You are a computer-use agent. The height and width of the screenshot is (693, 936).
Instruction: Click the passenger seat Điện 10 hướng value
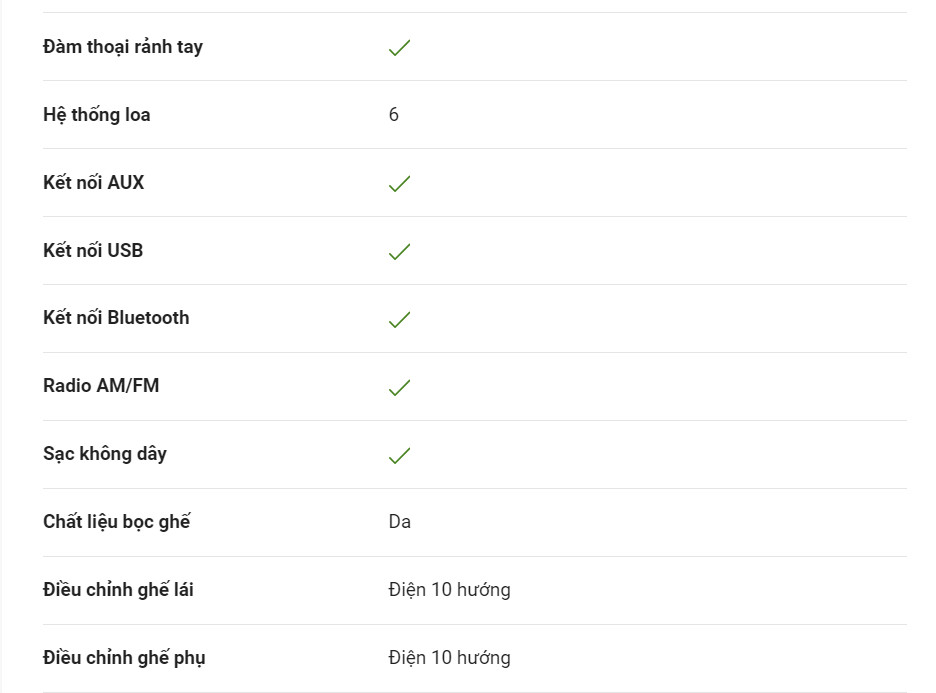(449, 658)
